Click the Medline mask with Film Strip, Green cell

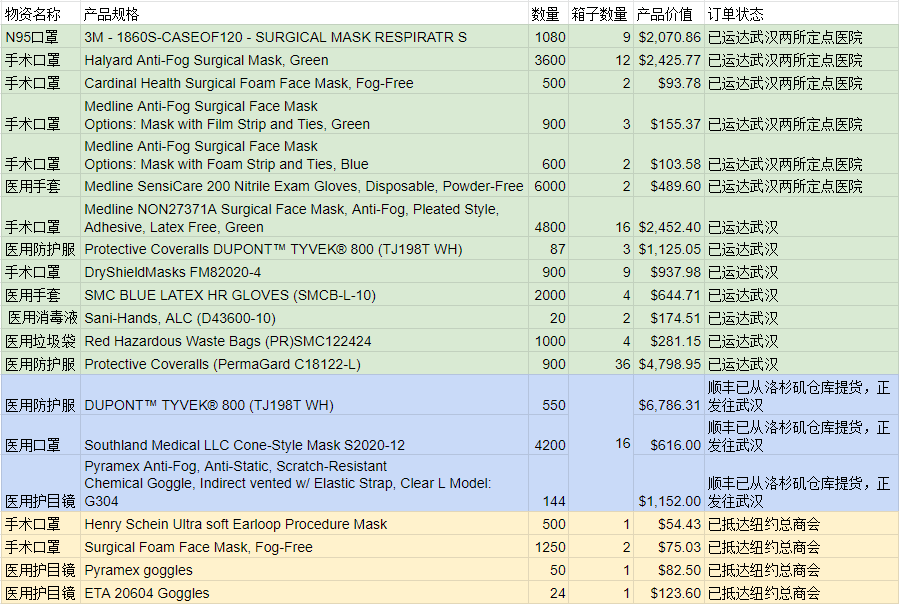point(304,114)
